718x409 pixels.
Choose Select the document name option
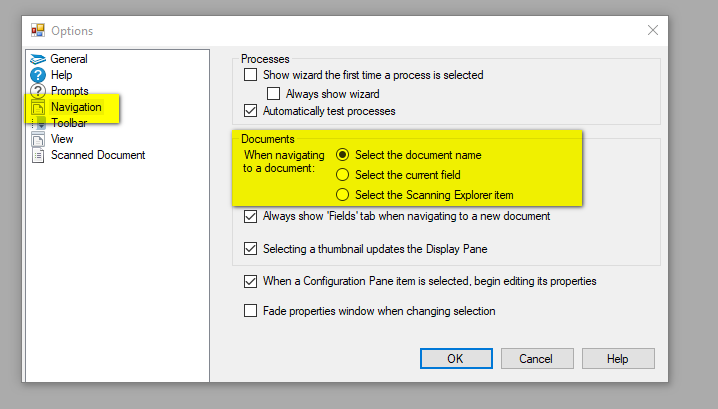(x=343, y=155)
